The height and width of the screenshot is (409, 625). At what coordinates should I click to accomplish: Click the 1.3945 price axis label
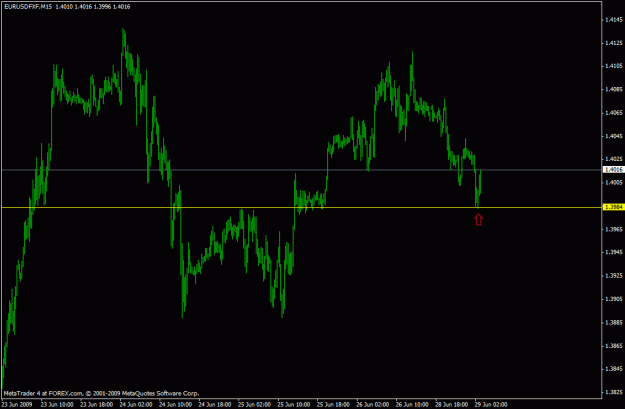[x=614, y=252]
